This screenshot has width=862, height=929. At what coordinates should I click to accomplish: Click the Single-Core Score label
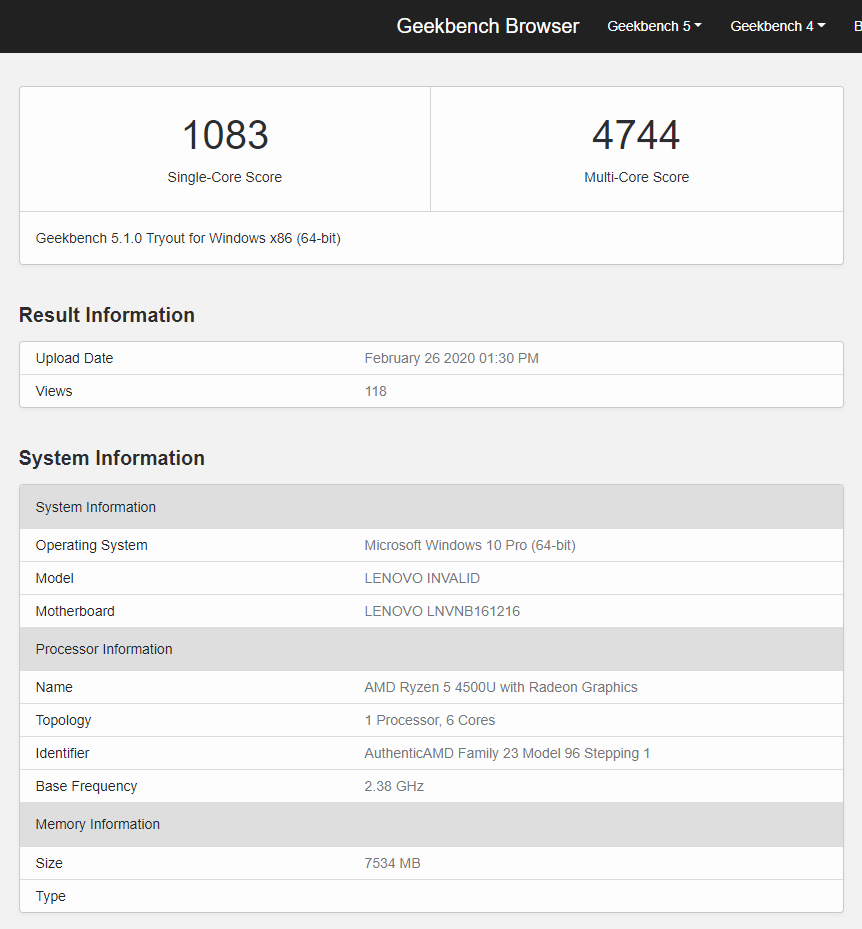tap(225, 177)
